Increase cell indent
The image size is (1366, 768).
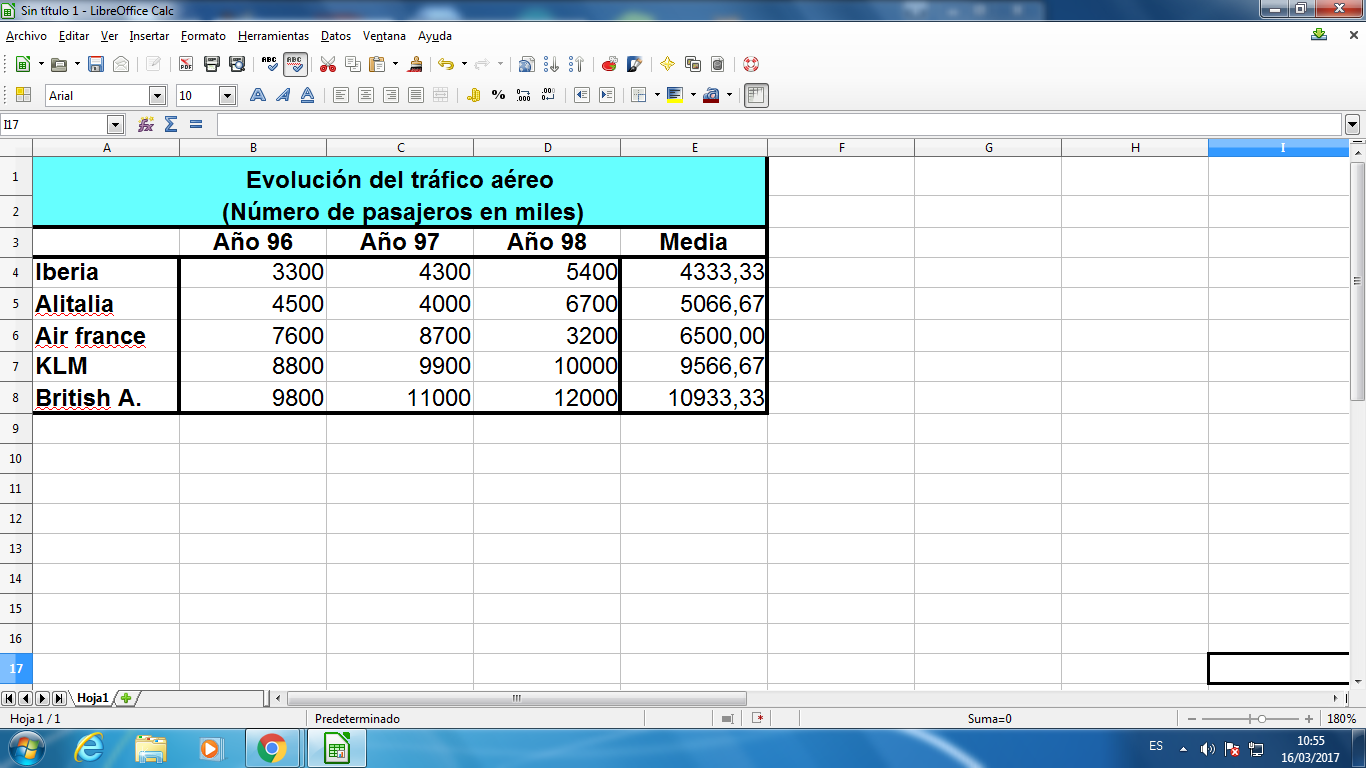click(606, 95)
